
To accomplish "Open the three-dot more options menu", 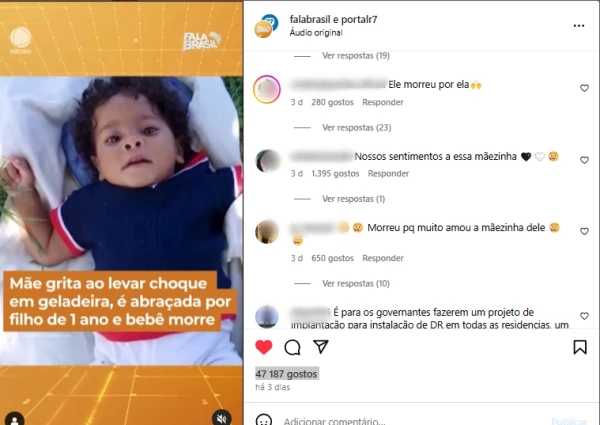I will [x=579, y=26].
